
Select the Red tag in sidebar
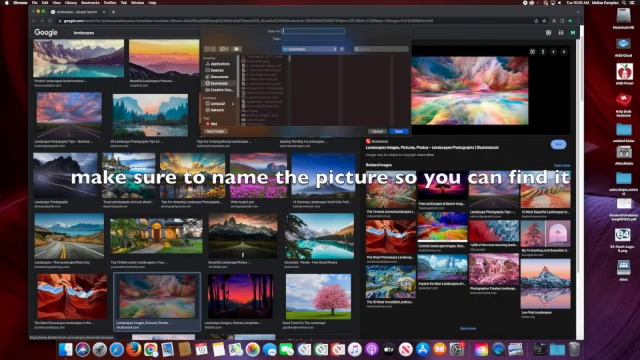213,124
